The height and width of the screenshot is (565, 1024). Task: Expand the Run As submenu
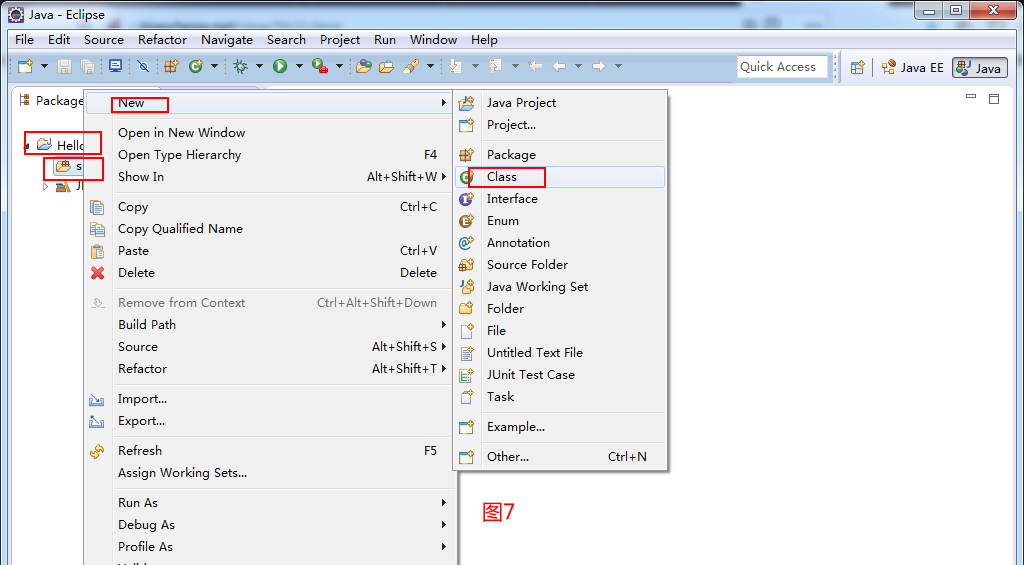click(269, 503)
